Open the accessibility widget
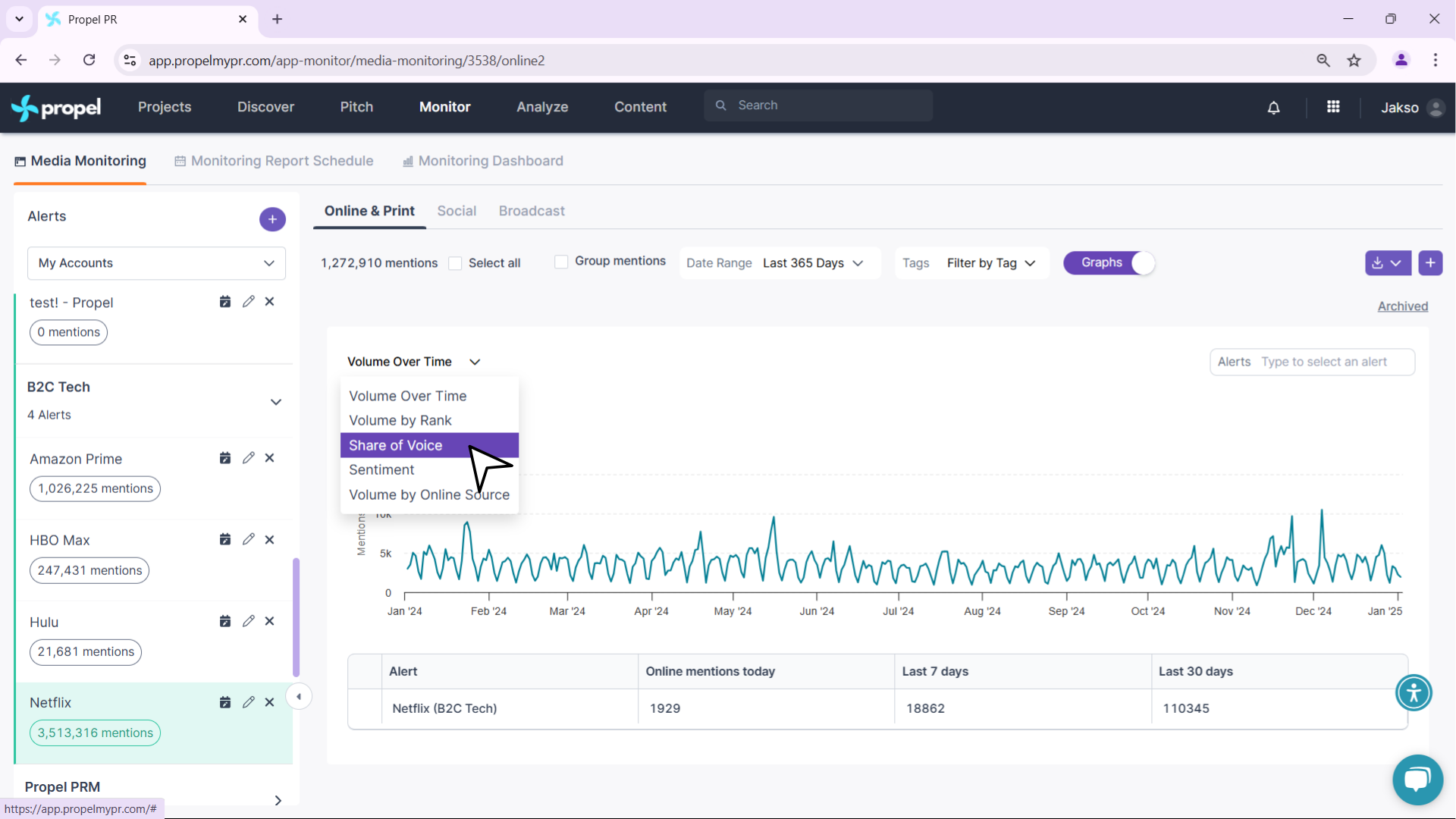The image size is (1456, 819). pyautogui.click(x=1414, y=692)
